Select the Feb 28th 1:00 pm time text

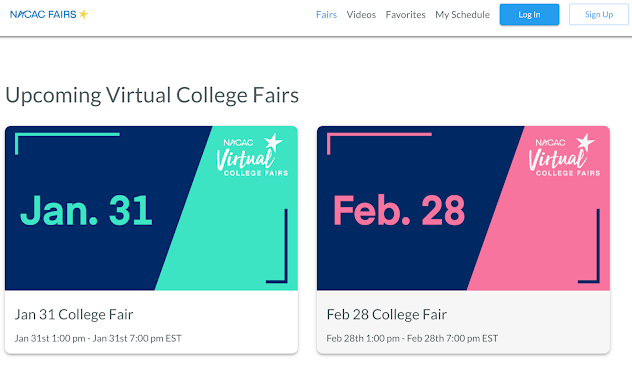[x=363, y=338]
